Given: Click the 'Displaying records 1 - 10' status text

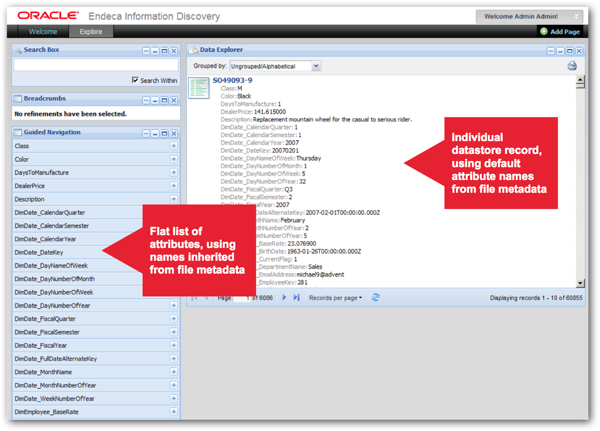Looking at the screenshot, I should (x=536, y=298).
